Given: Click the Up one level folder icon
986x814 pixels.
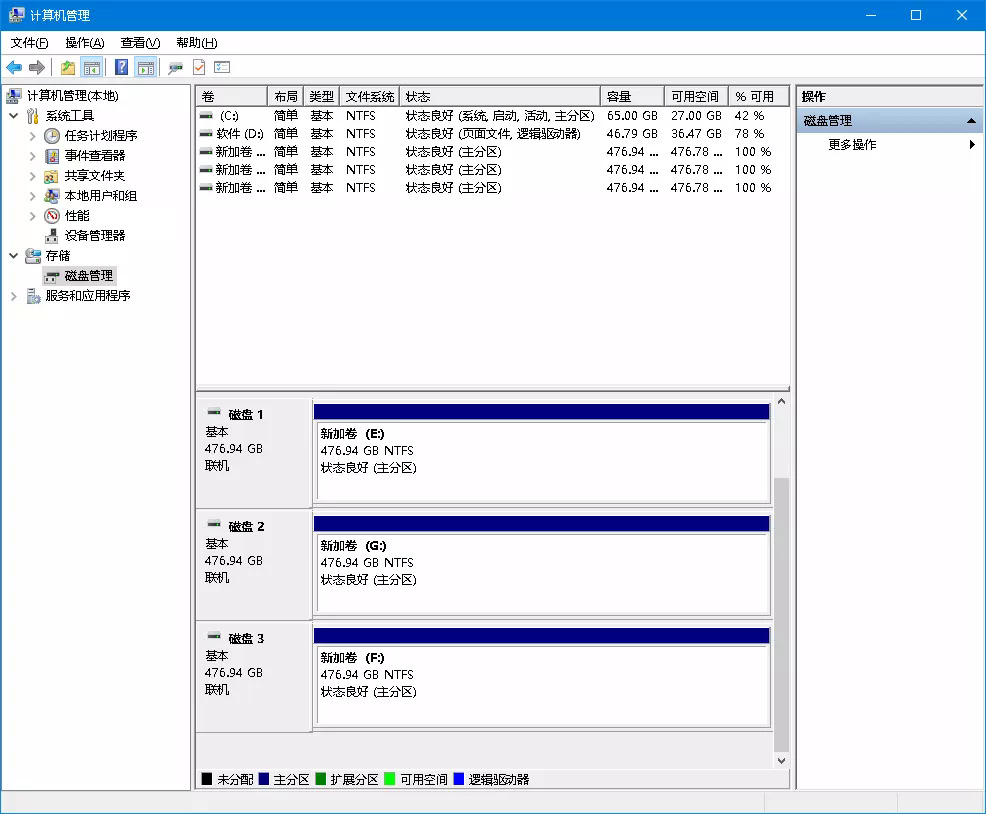Looking at the screenshot, I should [x=67, y=67].
